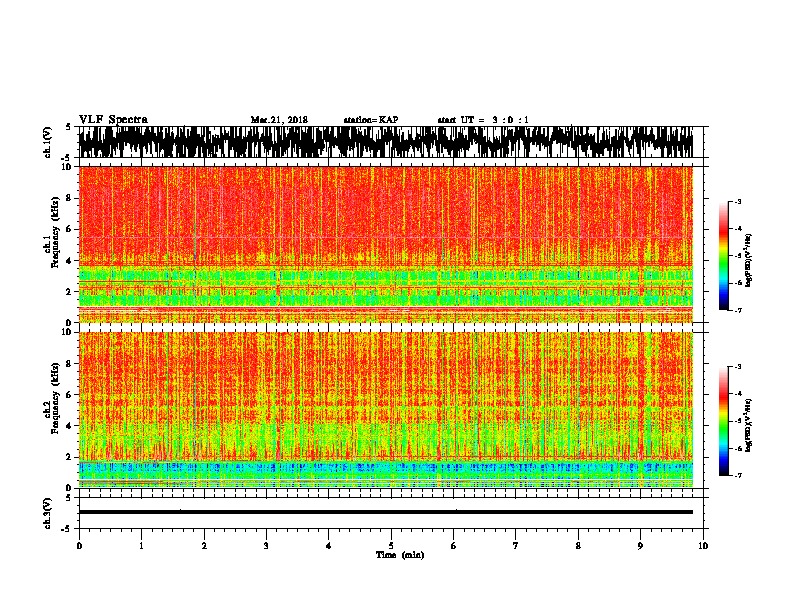The image size is (792, 612).
Task: Click the time axis tick label '8'
Action: 578,546
